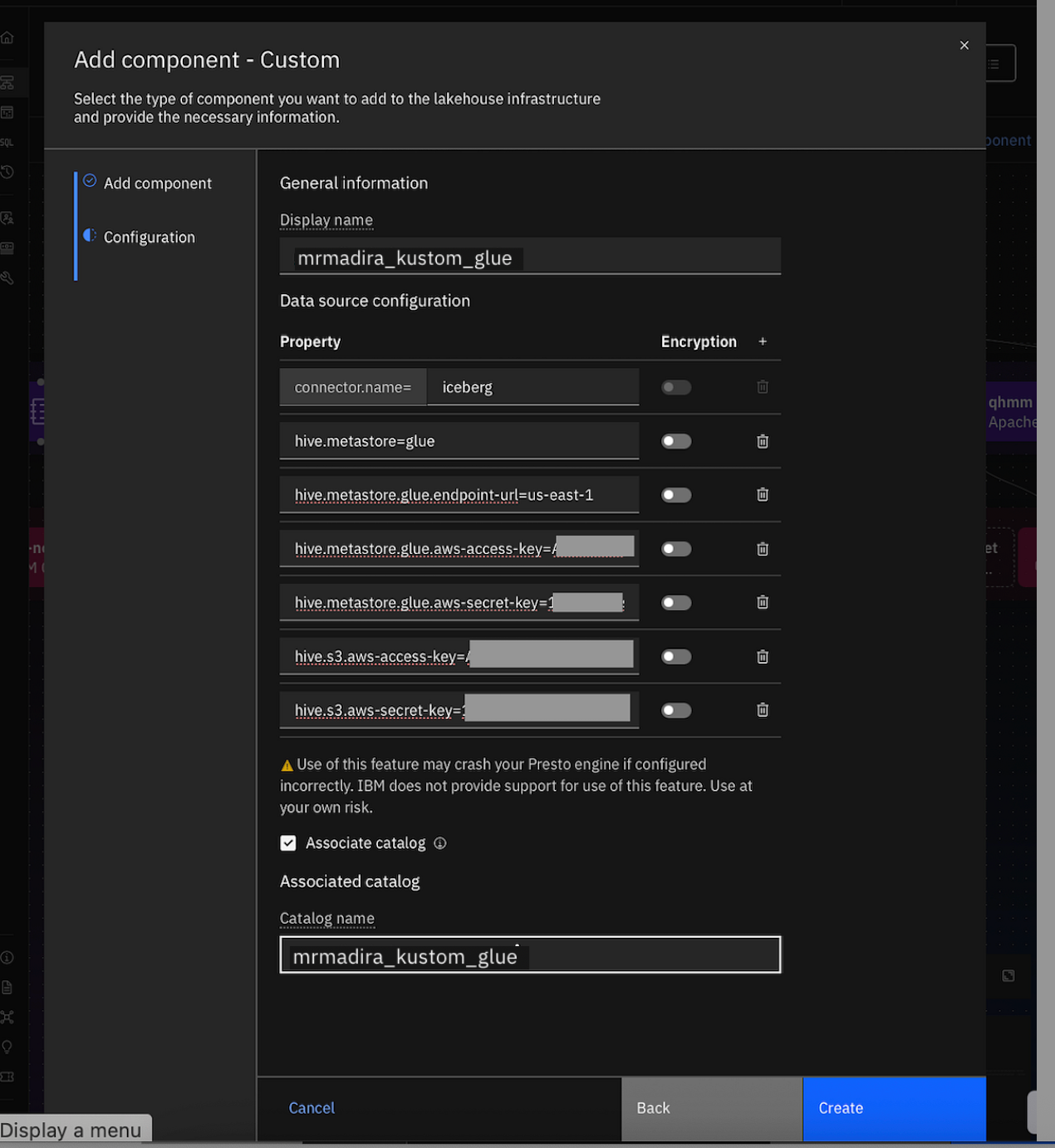Click the connector.name value field showing iceberg
Viewport: 1055px width, 1148px height.
click(x=532, y=387)
